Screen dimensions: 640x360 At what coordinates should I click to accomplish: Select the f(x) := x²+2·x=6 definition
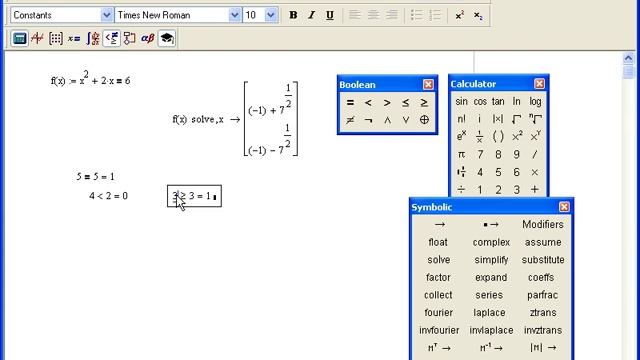[91, 78]
